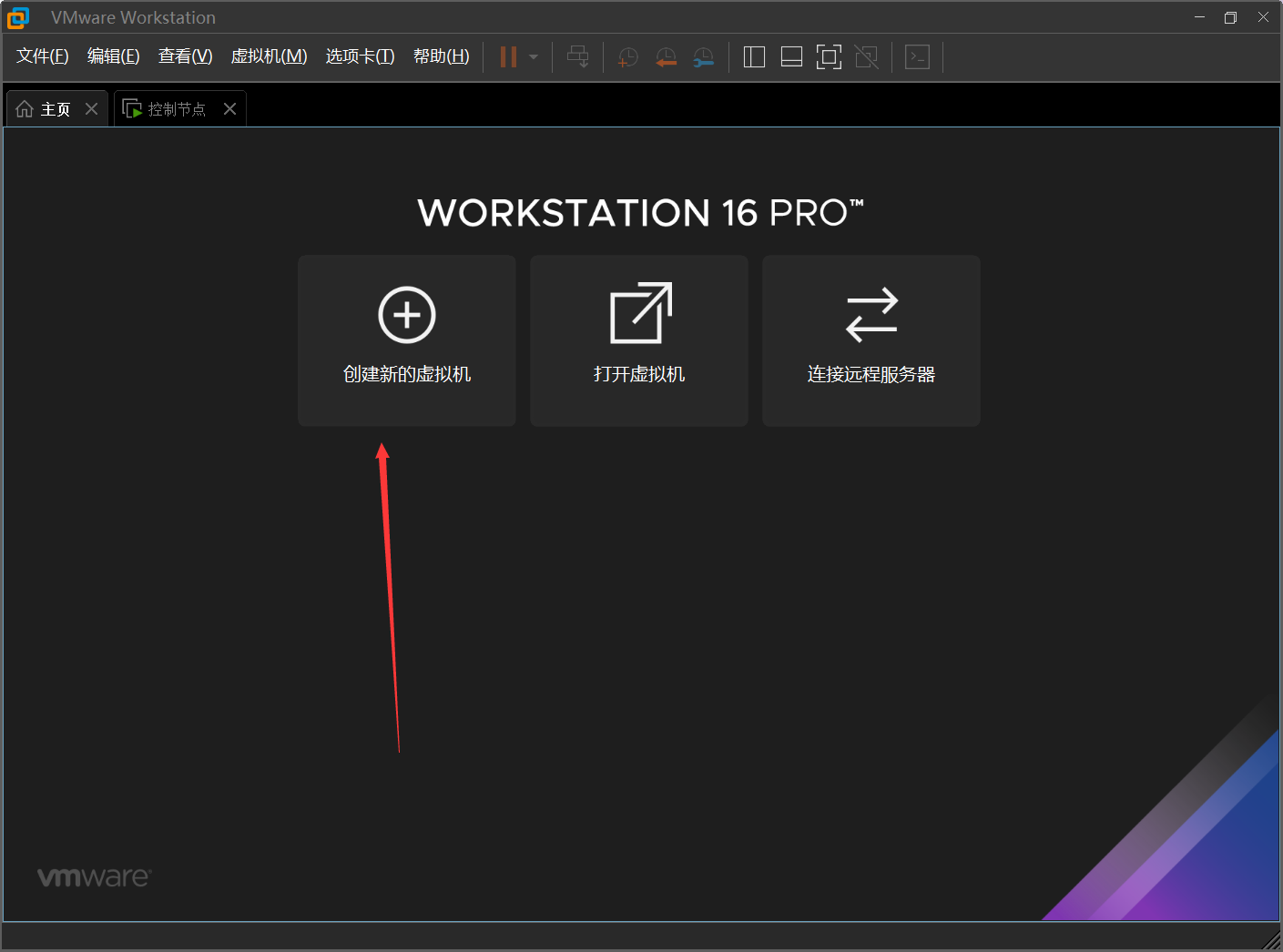Open the 帮助(H) menu
This screenshot has height=952, width=1283.
click(442, 56)
